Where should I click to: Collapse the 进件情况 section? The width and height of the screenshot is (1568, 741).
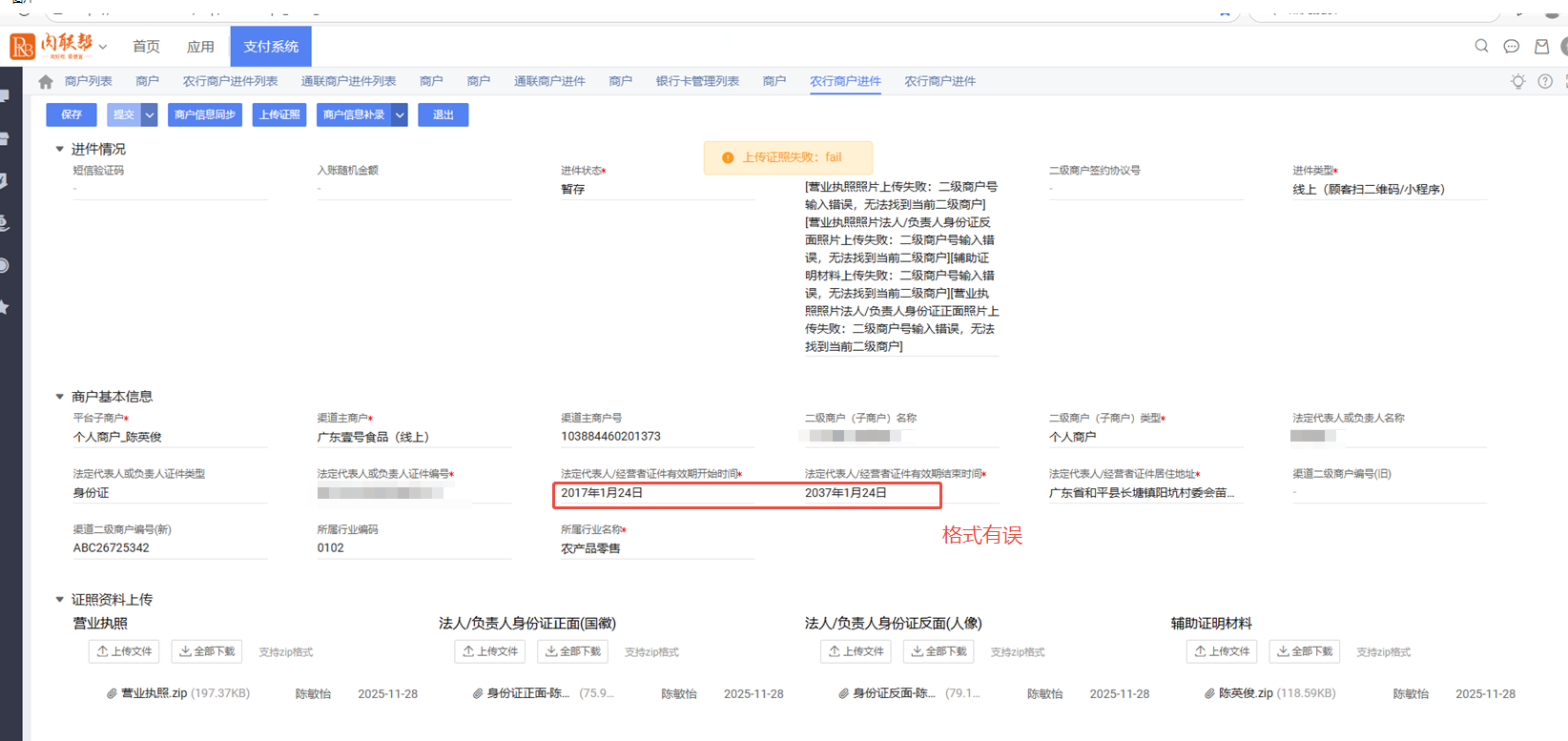click(59, 150)
